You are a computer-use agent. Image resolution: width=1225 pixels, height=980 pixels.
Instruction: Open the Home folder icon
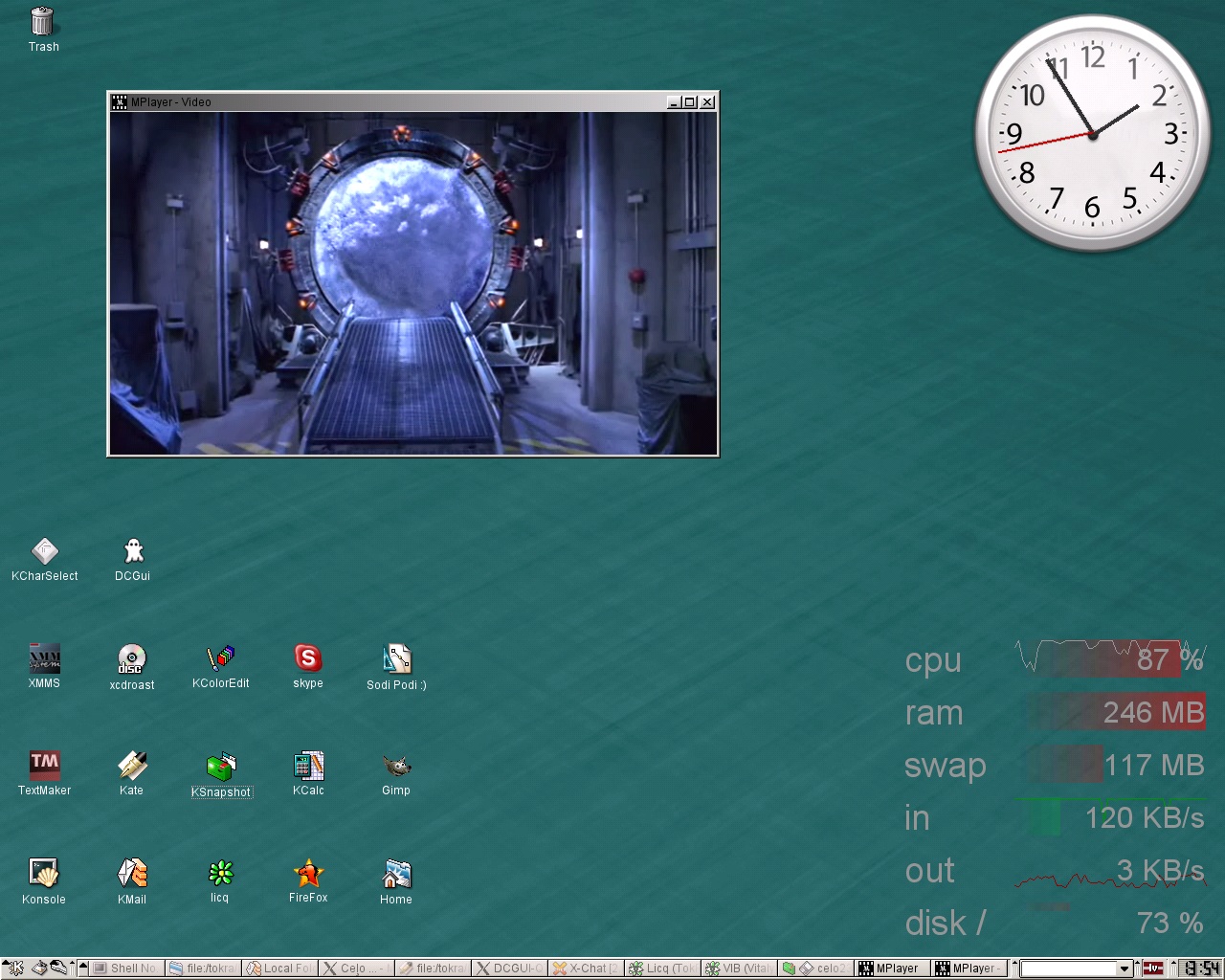396,881
